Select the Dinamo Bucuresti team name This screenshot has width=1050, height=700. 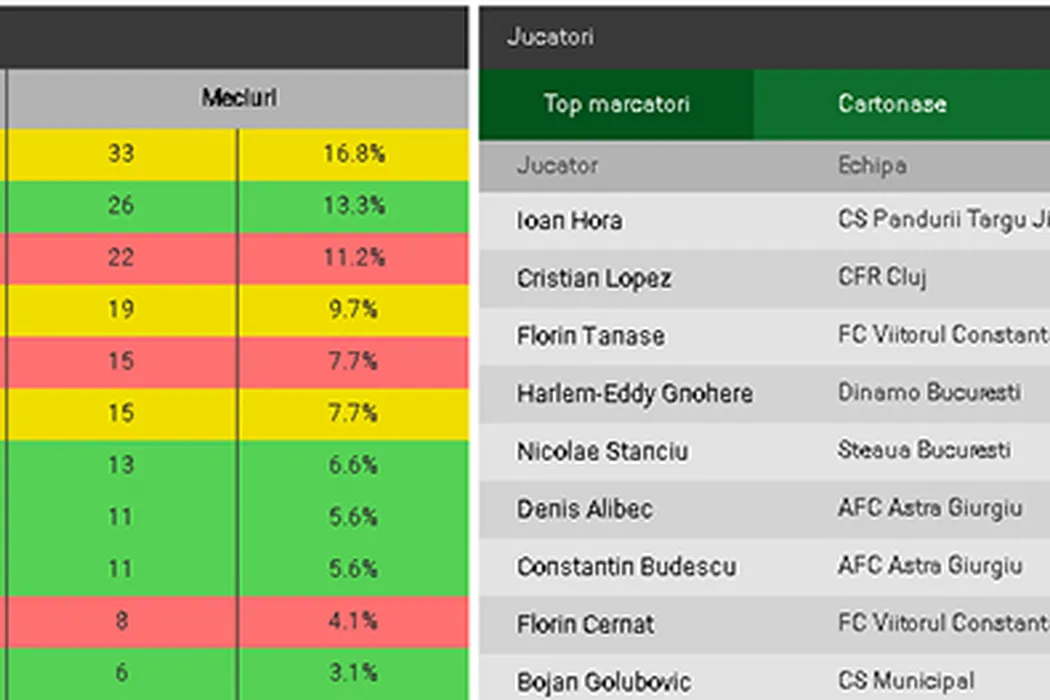[x=929, y=393]
